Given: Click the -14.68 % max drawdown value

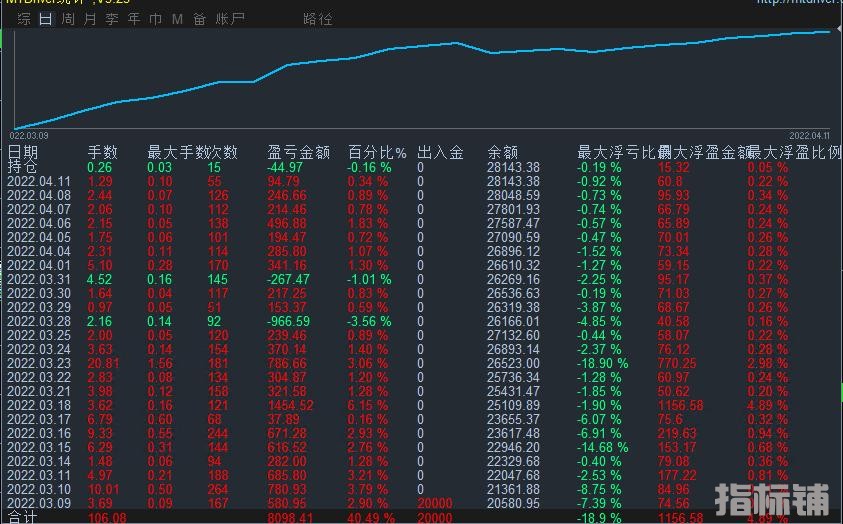Looking at the screenshot, I should (x=603, y=447).
